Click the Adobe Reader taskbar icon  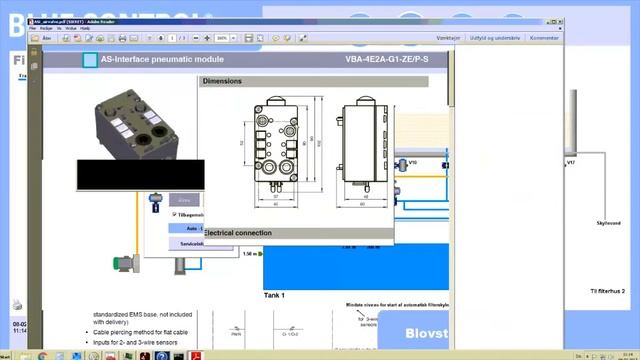click(196, 356)
